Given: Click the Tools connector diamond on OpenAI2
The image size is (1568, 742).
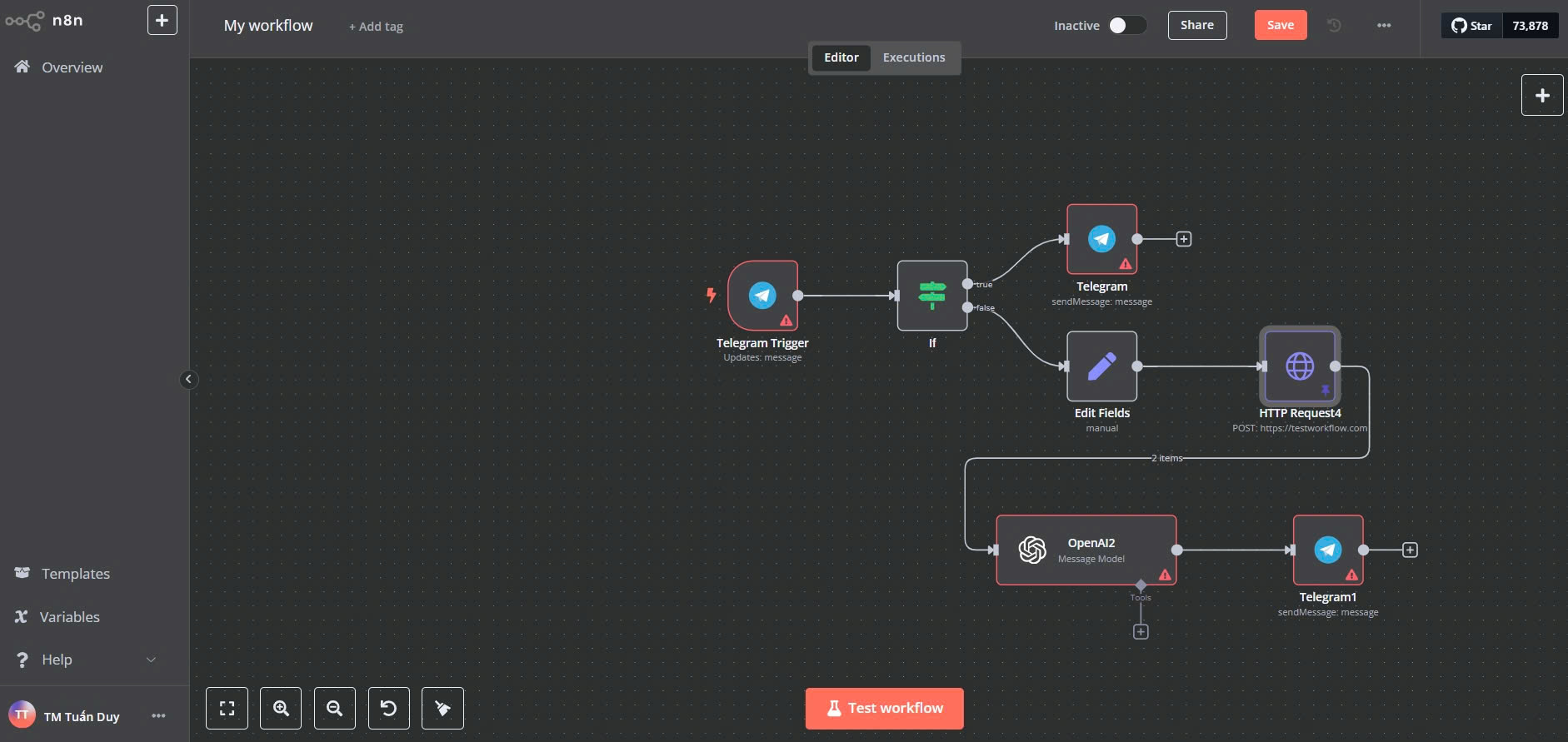Looking at the screenshot, I should pyautogui.click(x=1141, y=585).
